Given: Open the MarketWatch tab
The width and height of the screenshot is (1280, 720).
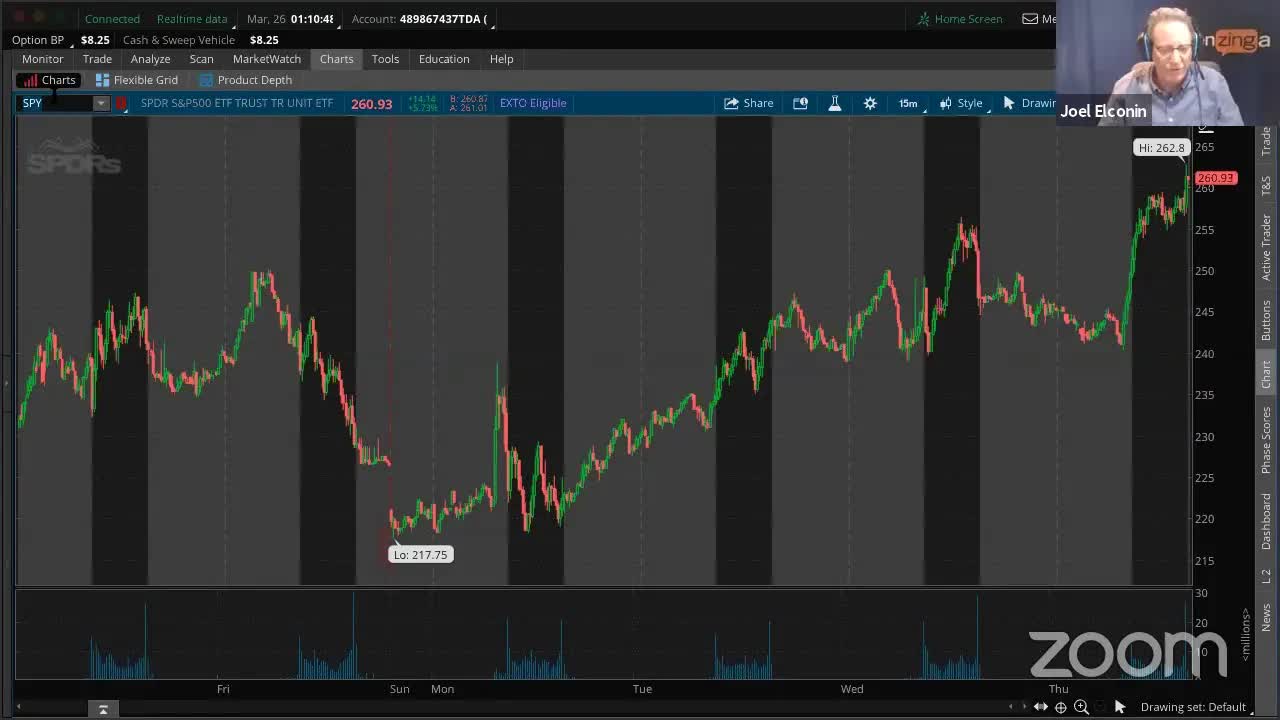Looking at the screenshot, I should click(x=267, y=59).
